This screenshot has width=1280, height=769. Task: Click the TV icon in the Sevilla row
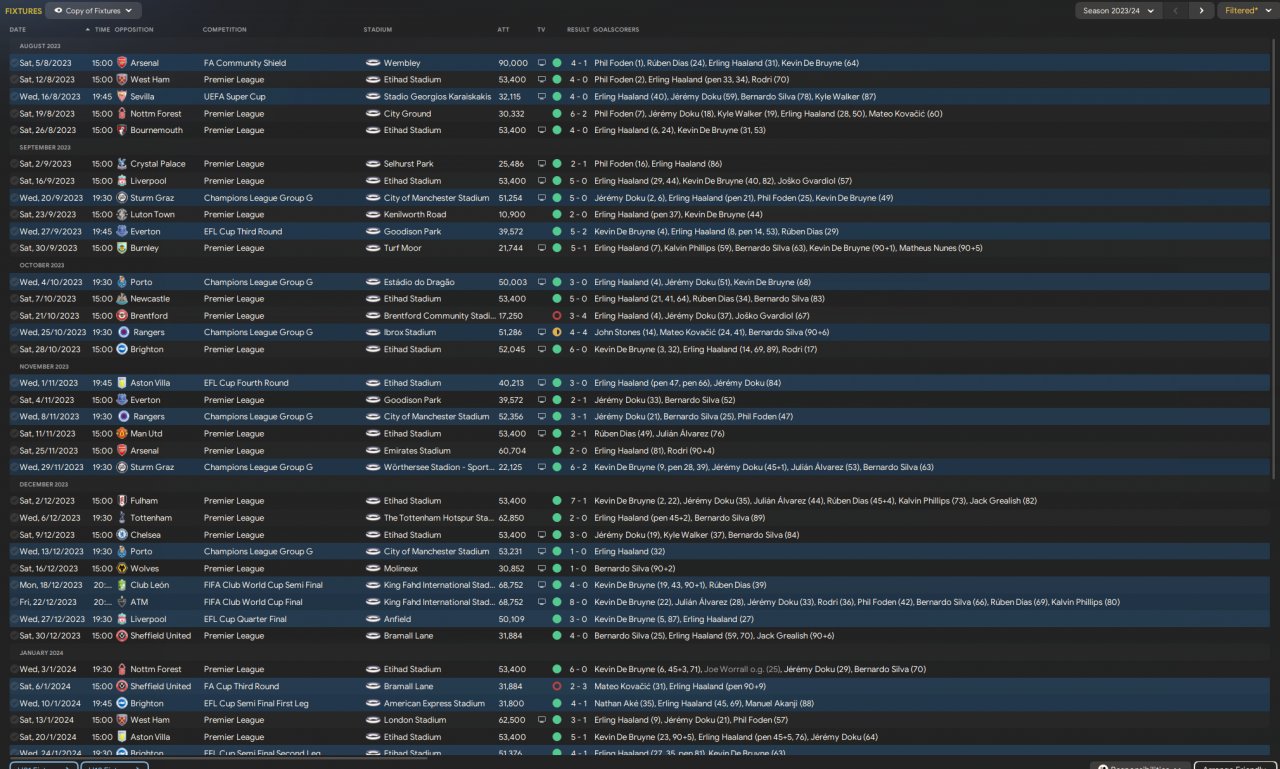point(541,97)
